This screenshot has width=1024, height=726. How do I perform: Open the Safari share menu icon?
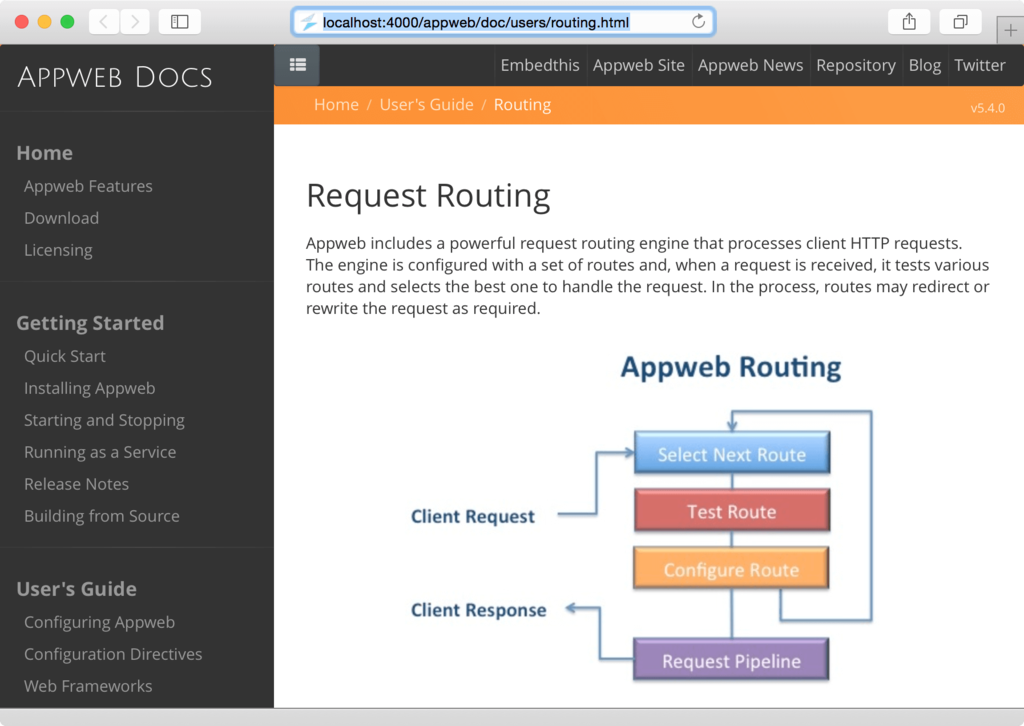click(x=909, y=21)
